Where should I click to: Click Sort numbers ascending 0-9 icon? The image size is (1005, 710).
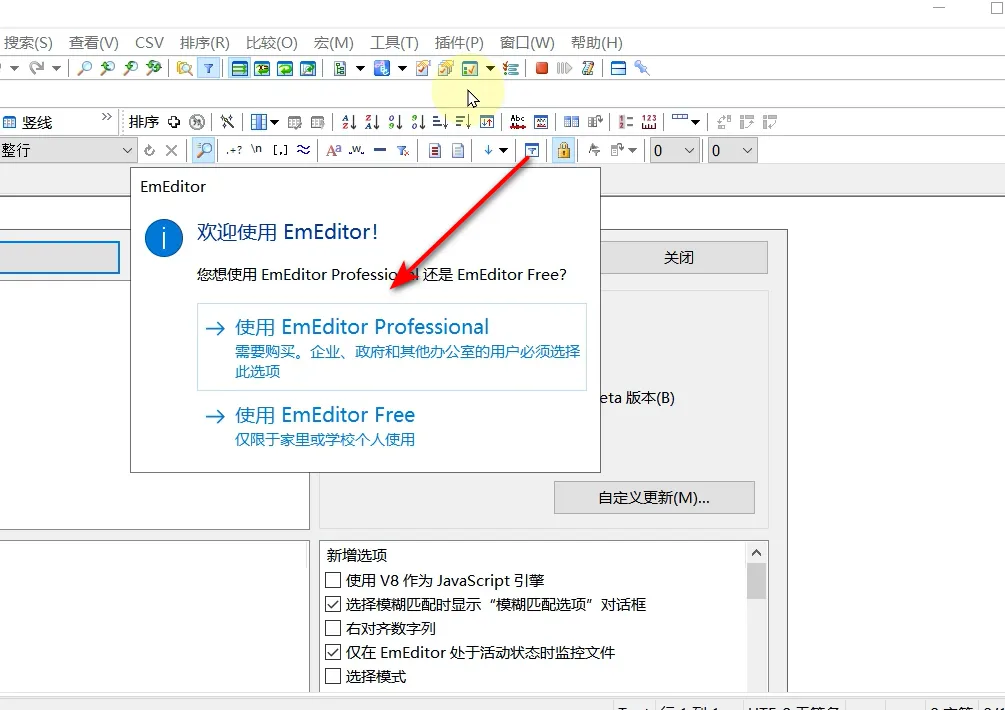(x=395, y=122)
